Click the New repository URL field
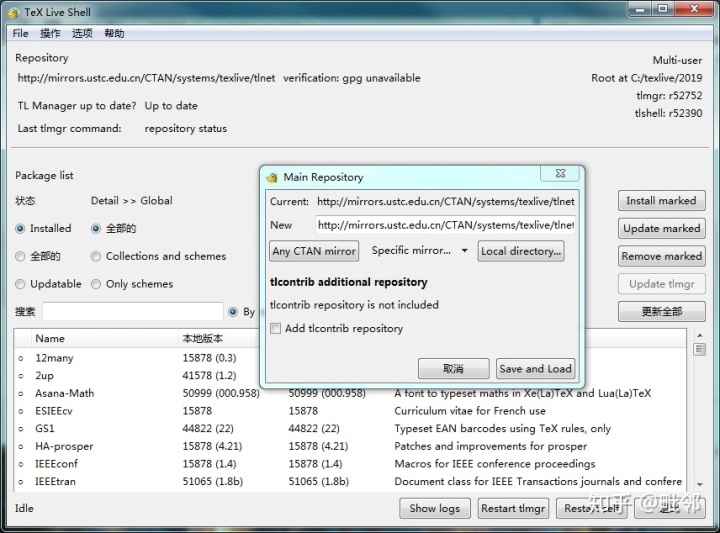Image resolution: width=720 pixels, height=533 pixels. pos(445,225)
